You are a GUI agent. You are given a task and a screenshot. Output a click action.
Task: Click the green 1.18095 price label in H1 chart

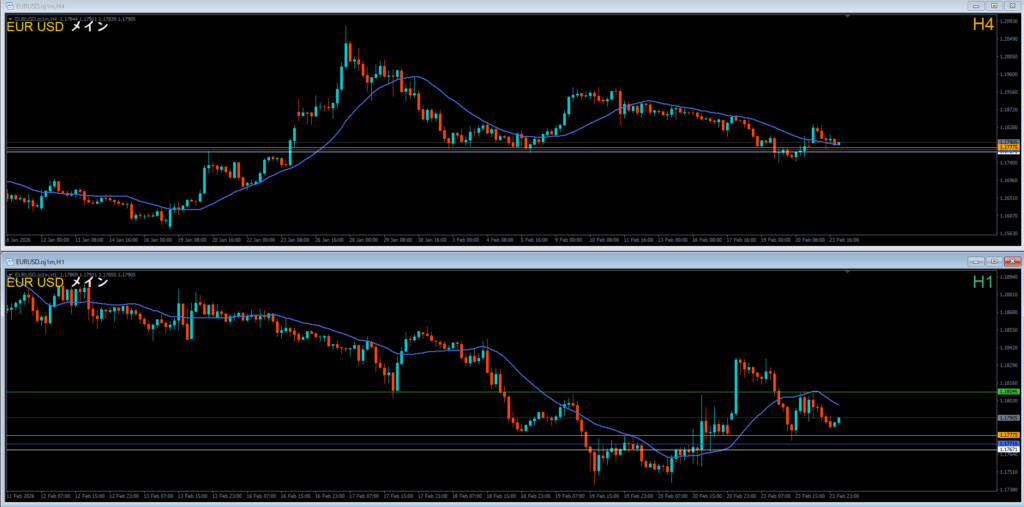click(x=1008, y=391)
